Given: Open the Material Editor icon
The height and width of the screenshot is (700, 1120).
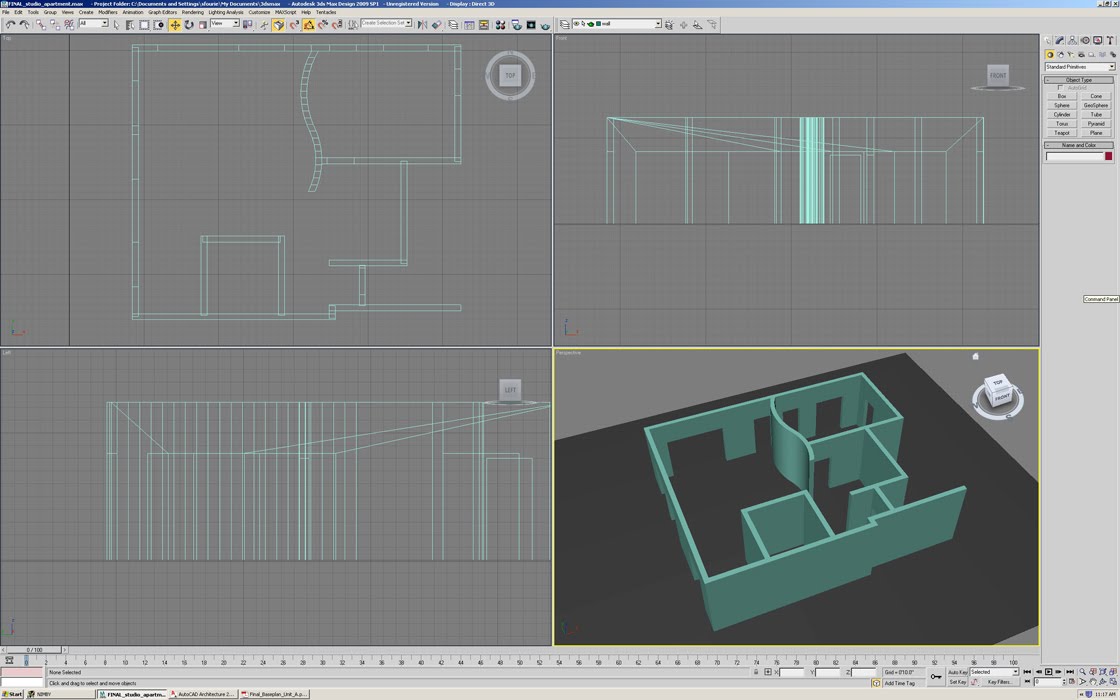Looking at the screenshot, I should point(500,25).
